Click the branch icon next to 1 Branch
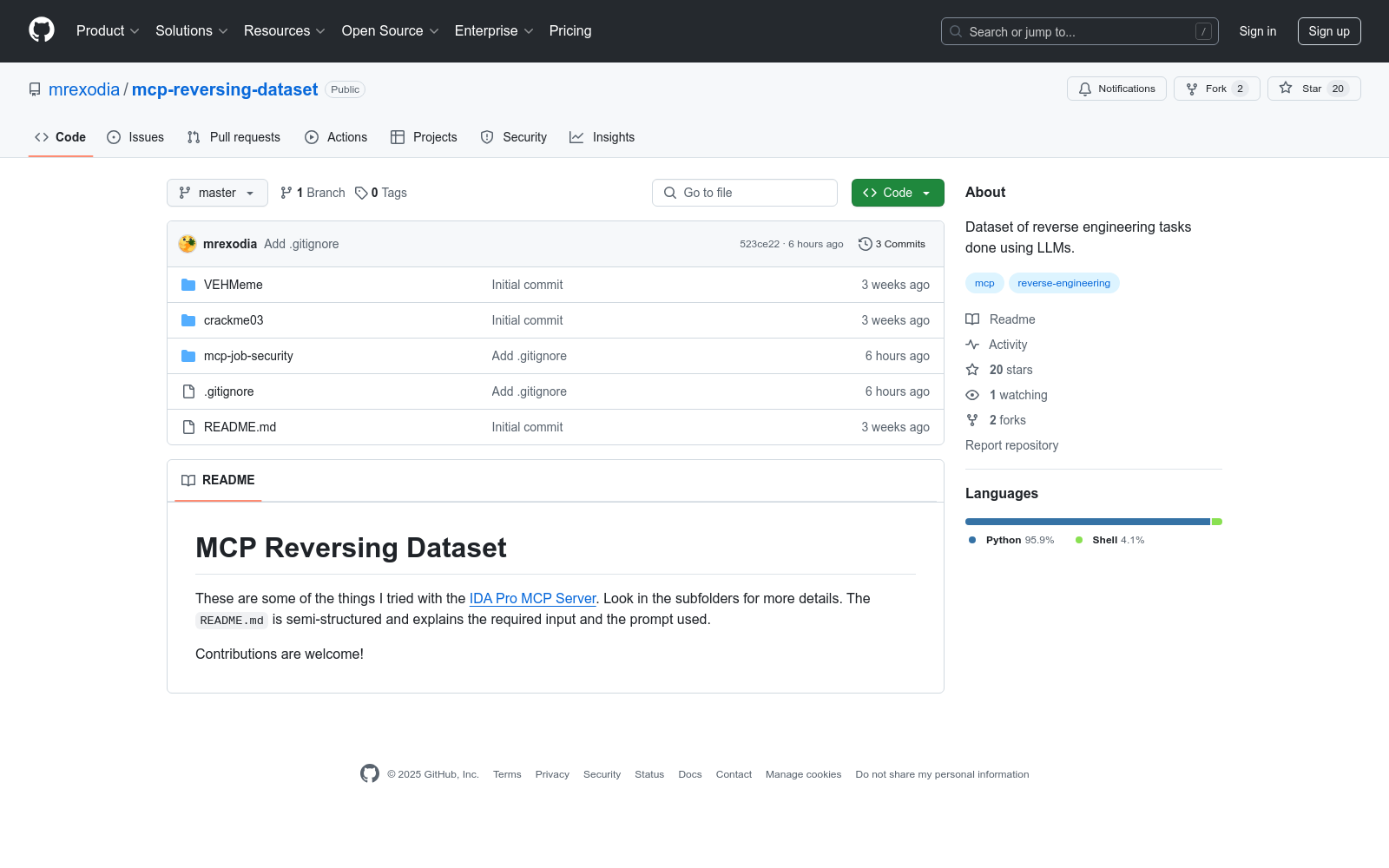The height and width of the screenshot is (868, 1389). tap(286, 193)
